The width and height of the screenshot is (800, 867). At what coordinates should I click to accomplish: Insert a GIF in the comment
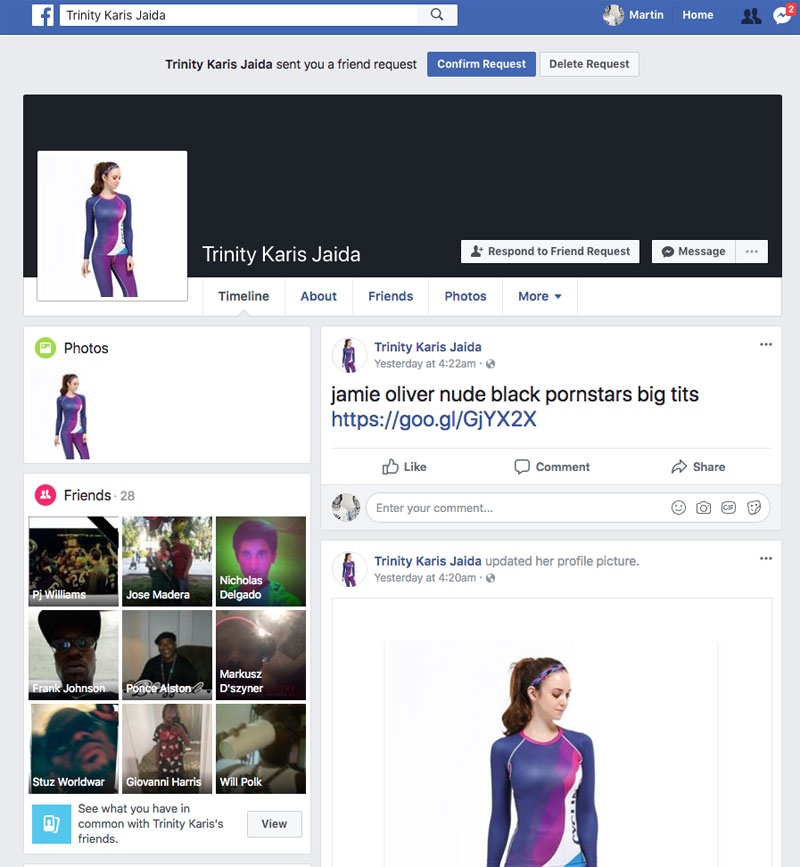[x=729, y=508]
